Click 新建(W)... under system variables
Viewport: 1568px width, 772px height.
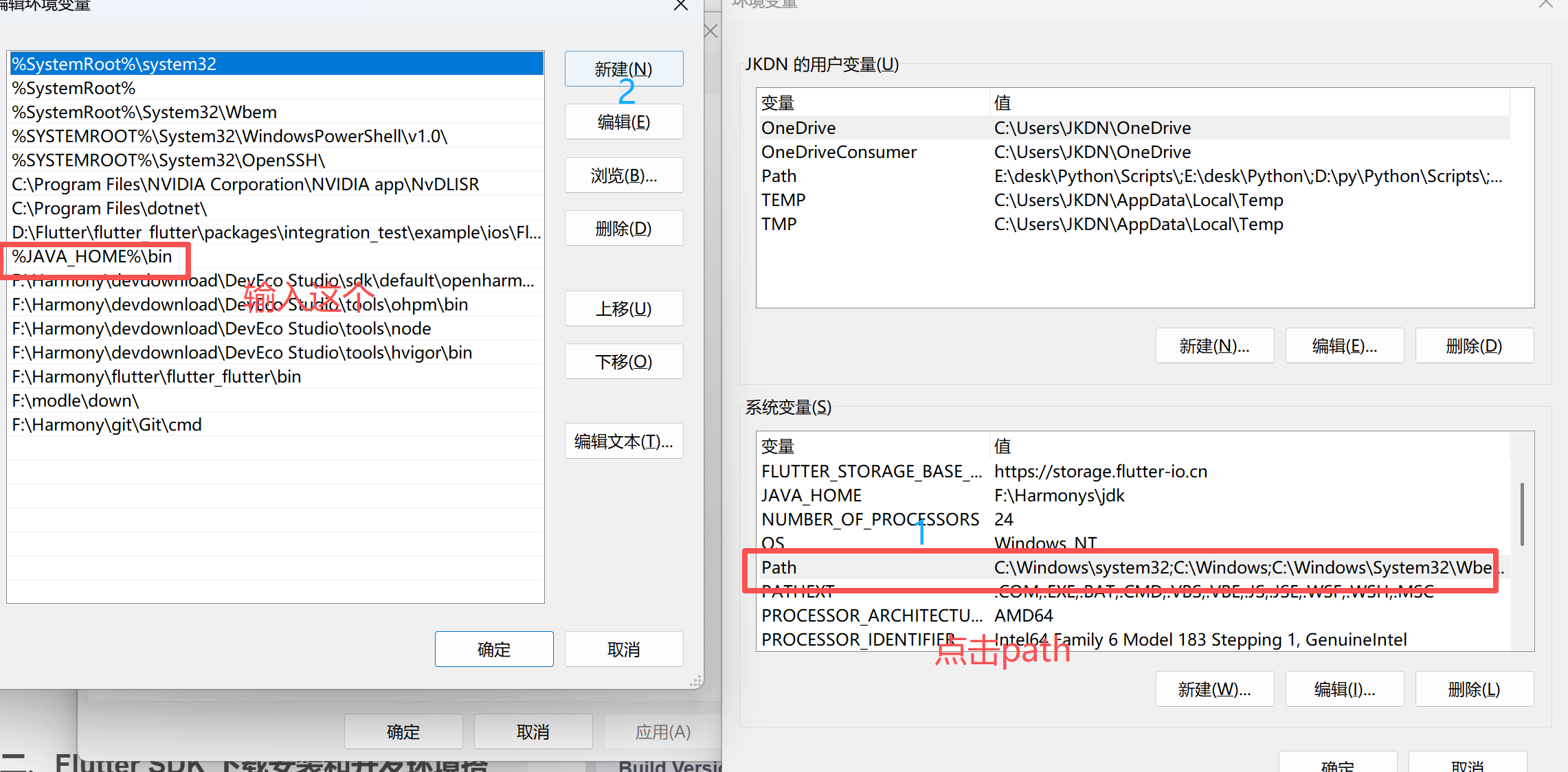(x=1214, y=689)
